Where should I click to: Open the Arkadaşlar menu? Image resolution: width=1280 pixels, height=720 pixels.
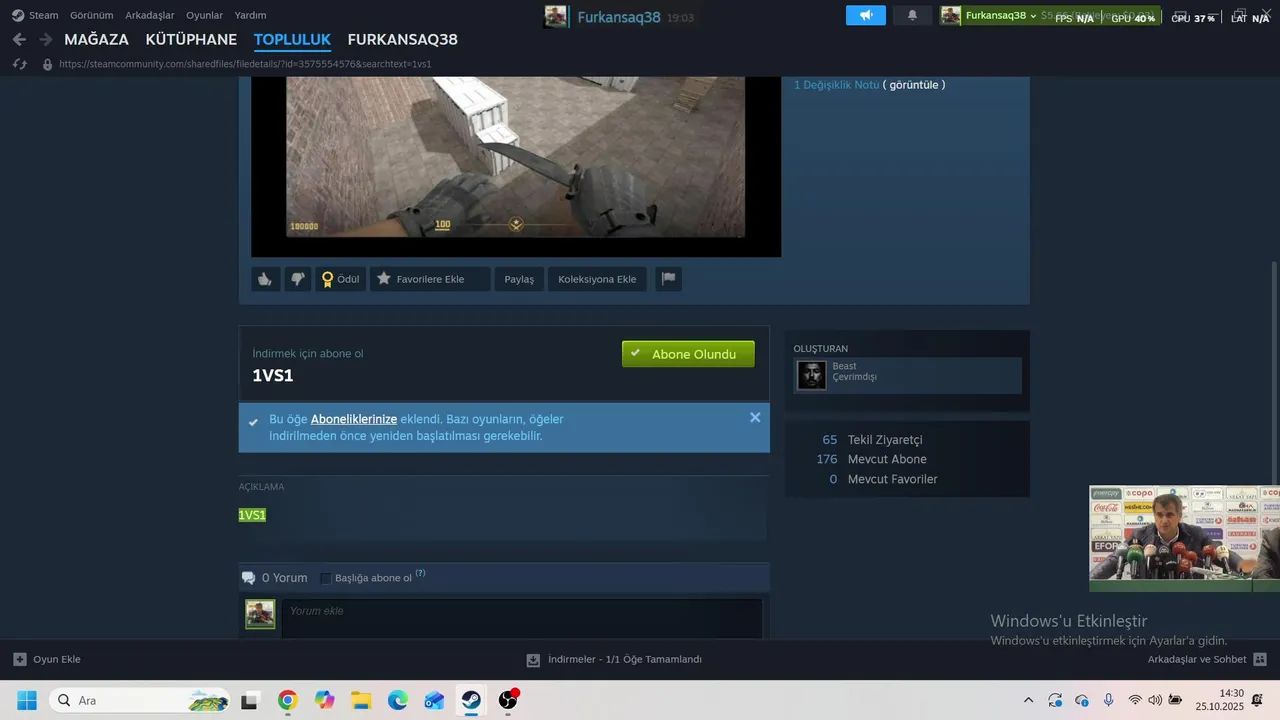click(149, 15)
